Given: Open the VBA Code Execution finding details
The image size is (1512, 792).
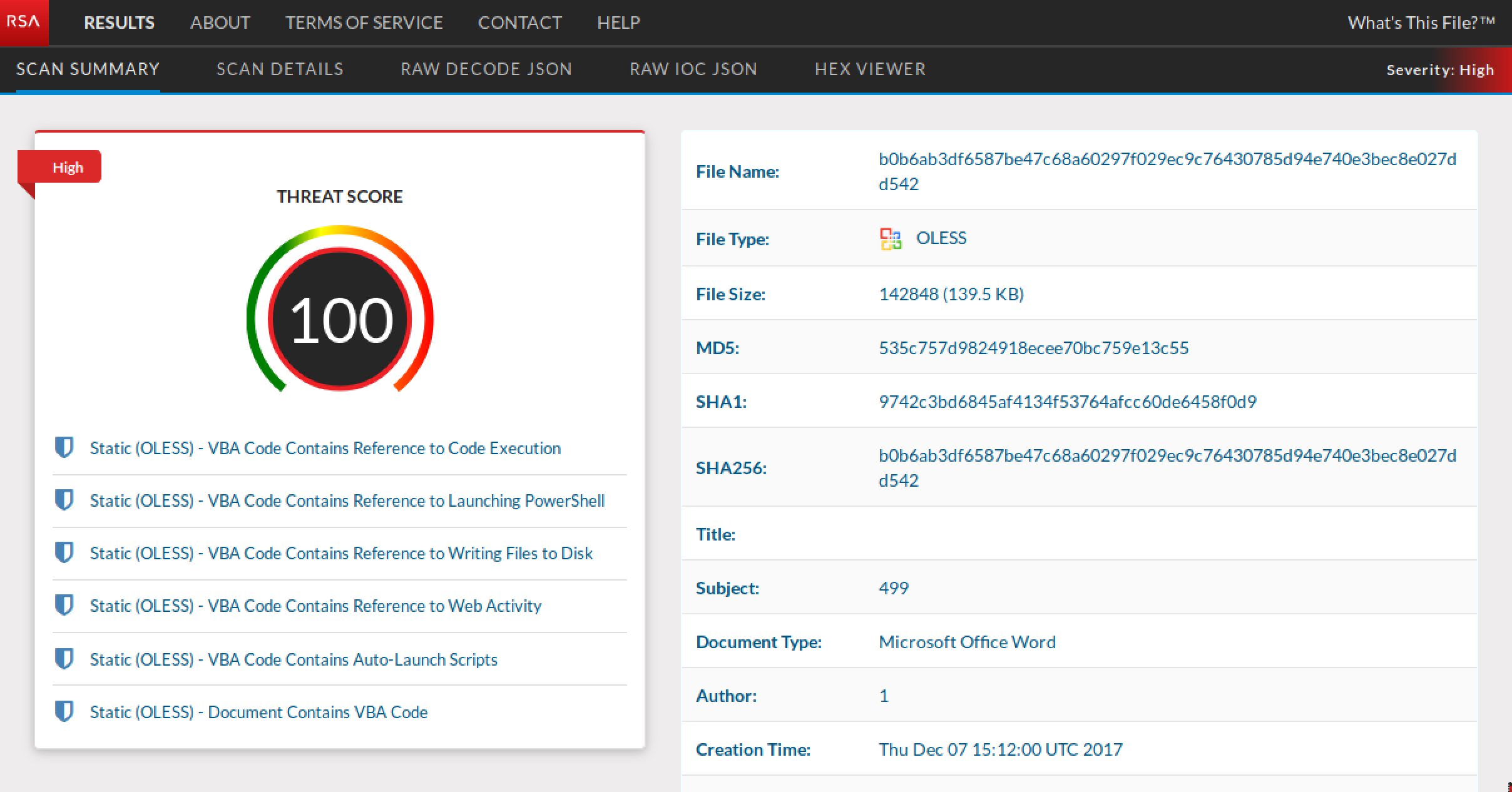Looking at the screenshot, I should pyautogui.click(x=325, y=448).
